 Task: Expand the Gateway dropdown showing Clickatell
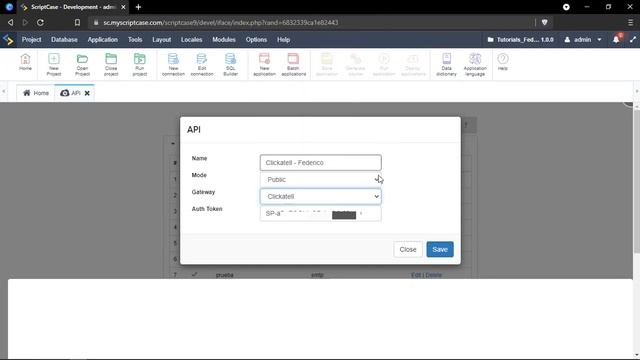tap(321, 196)
